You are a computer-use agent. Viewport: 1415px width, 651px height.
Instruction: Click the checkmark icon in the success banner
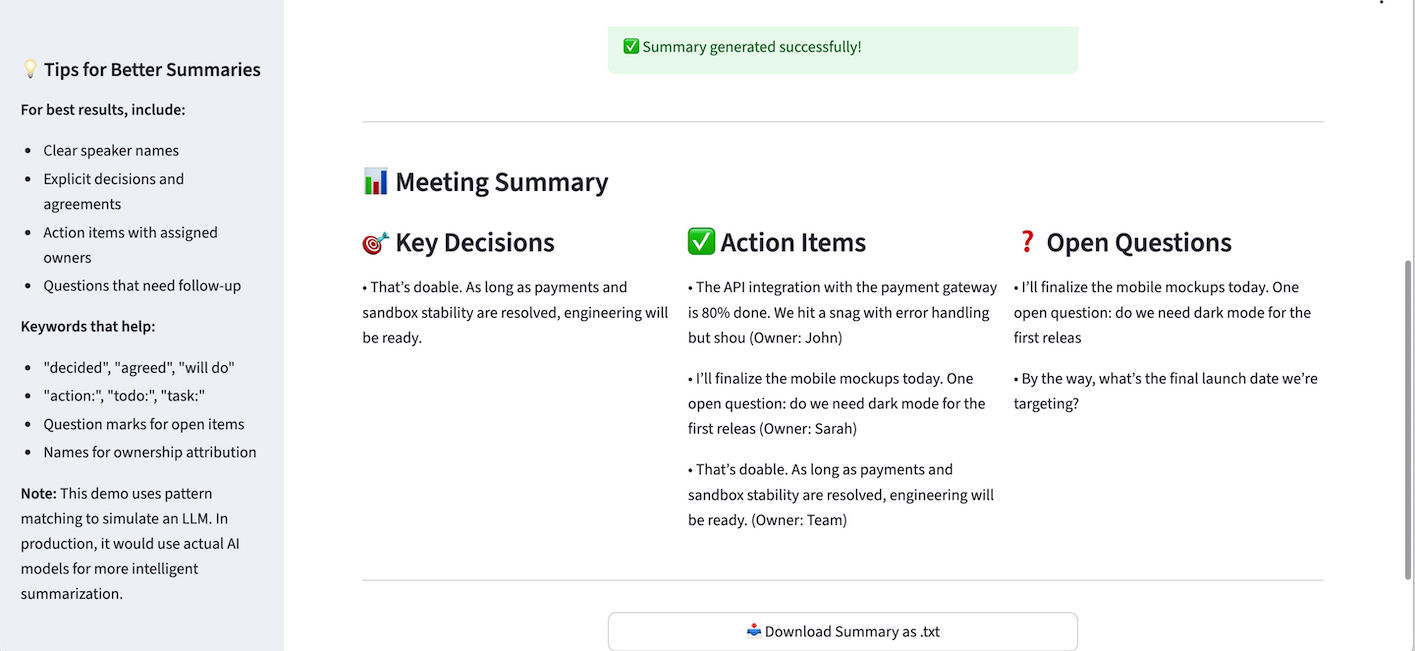click(x=631, y=45)
